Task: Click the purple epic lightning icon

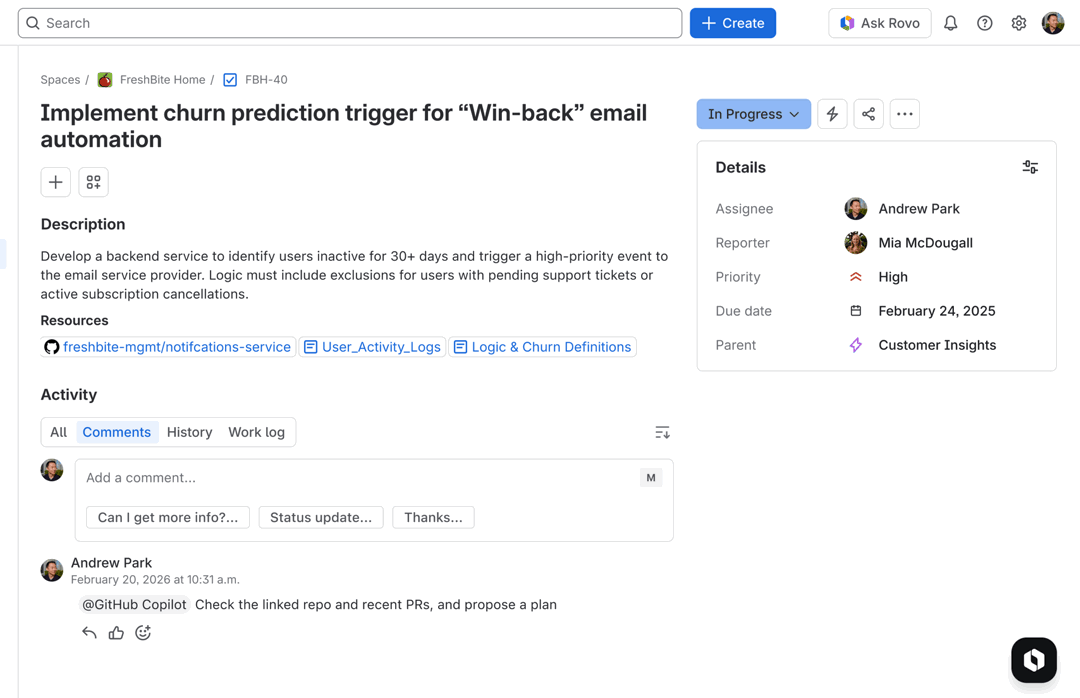Action: click(855, 345)
